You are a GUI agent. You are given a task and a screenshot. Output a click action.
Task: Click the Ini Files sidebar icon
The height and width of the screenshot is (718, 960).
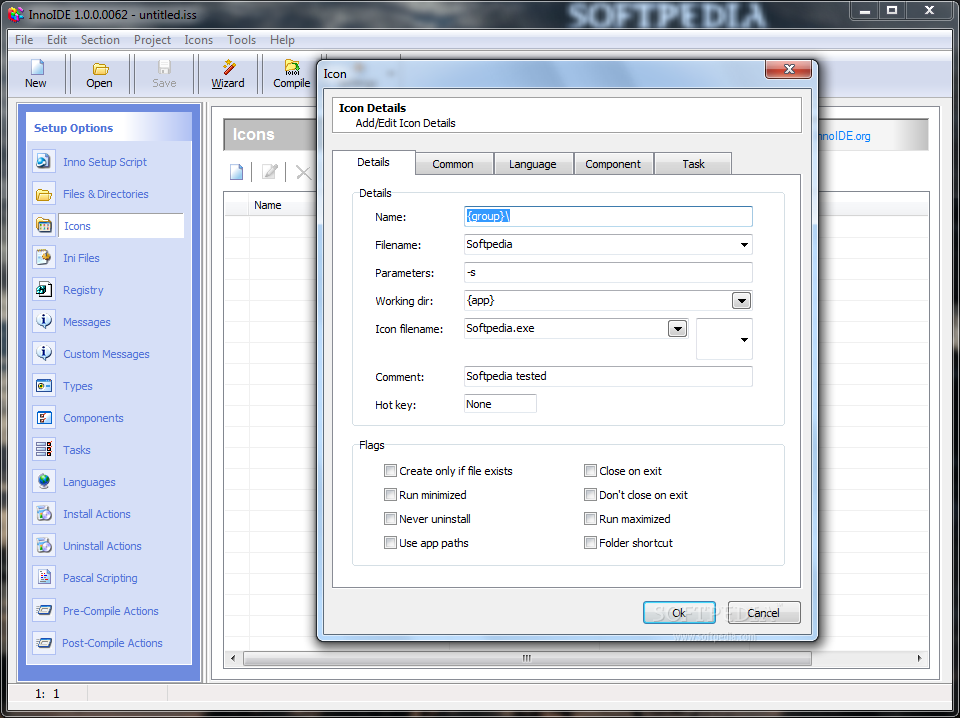pyautogui.click(x=43, y=258)
